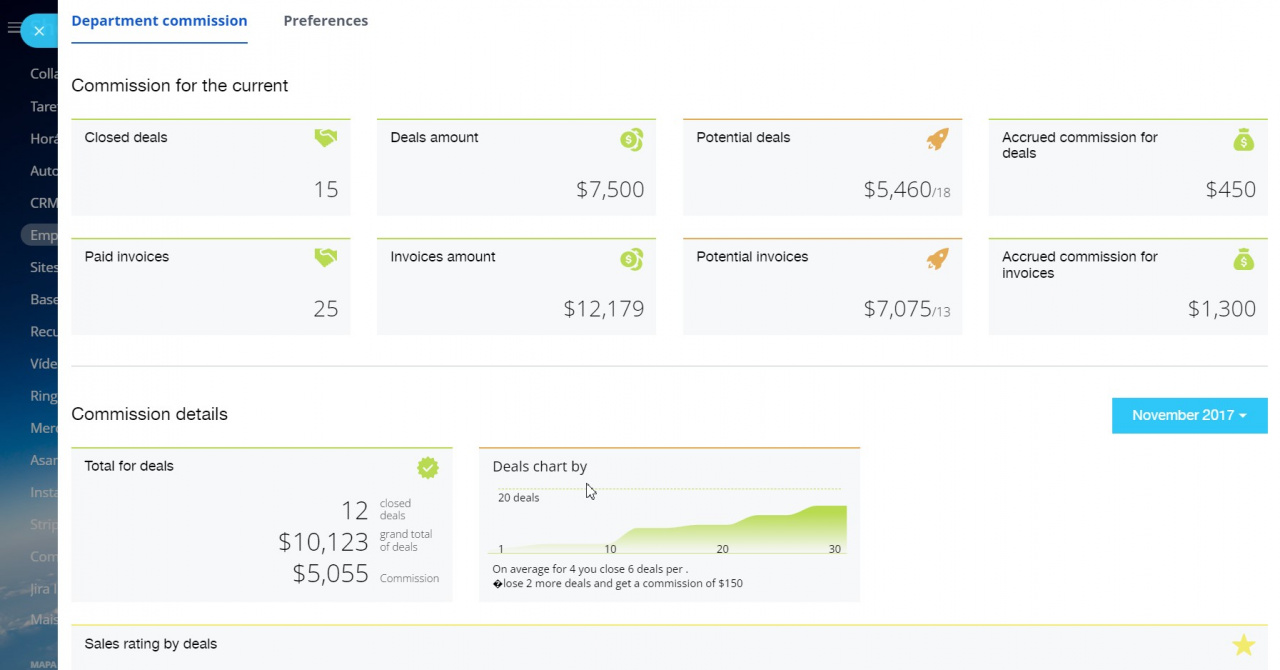Toggle the hamburger menu in the sidebar

tap(13, 29)
